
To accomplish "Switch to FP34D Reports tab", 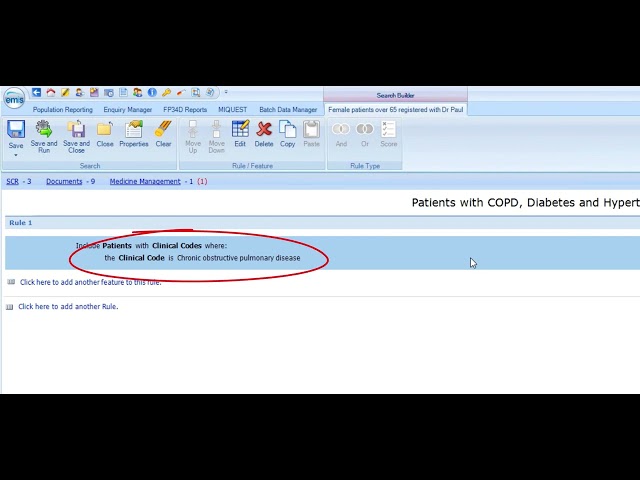I will coord(185,110).
